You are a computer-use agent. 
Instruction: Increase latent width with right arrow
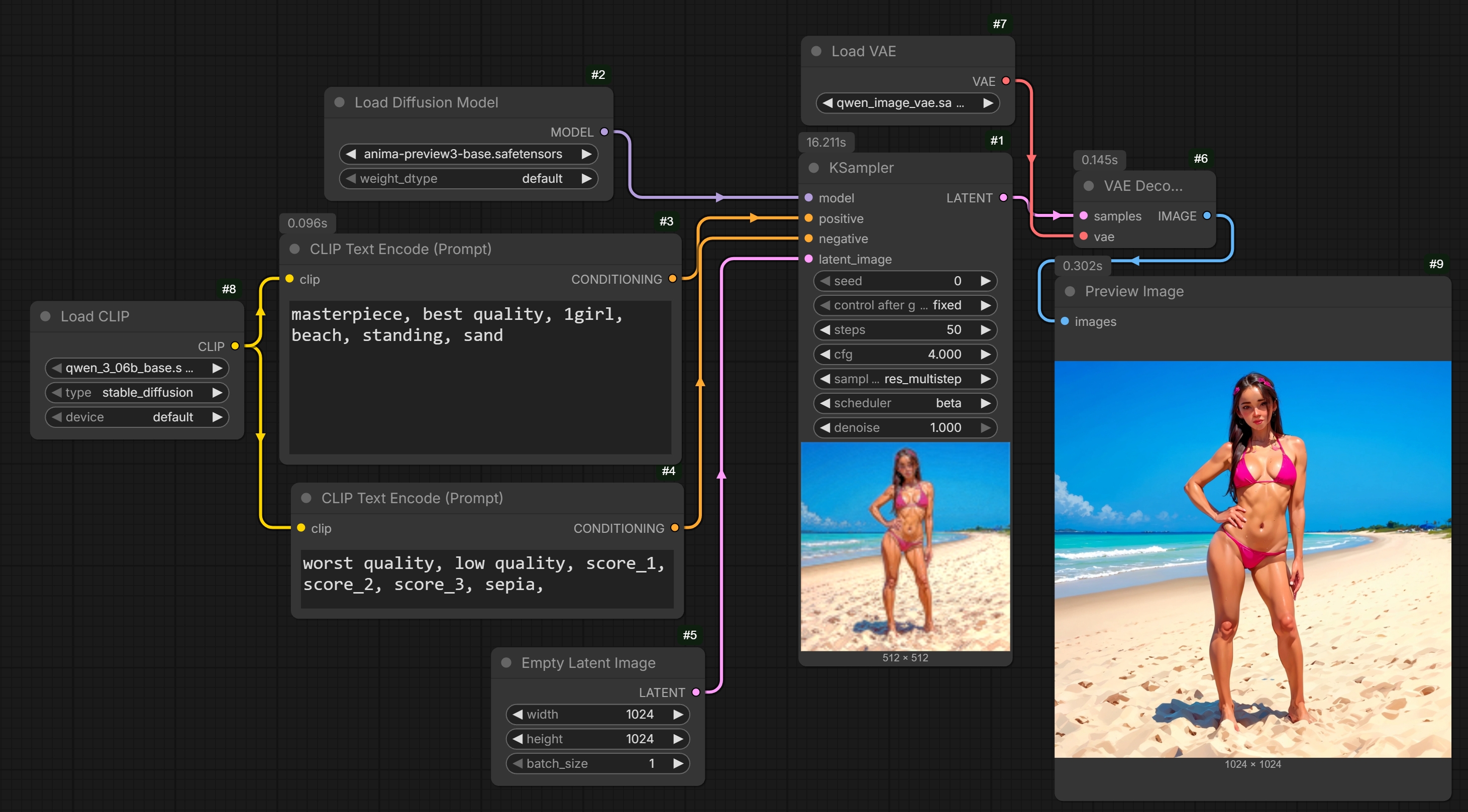(x=678, y=714)
